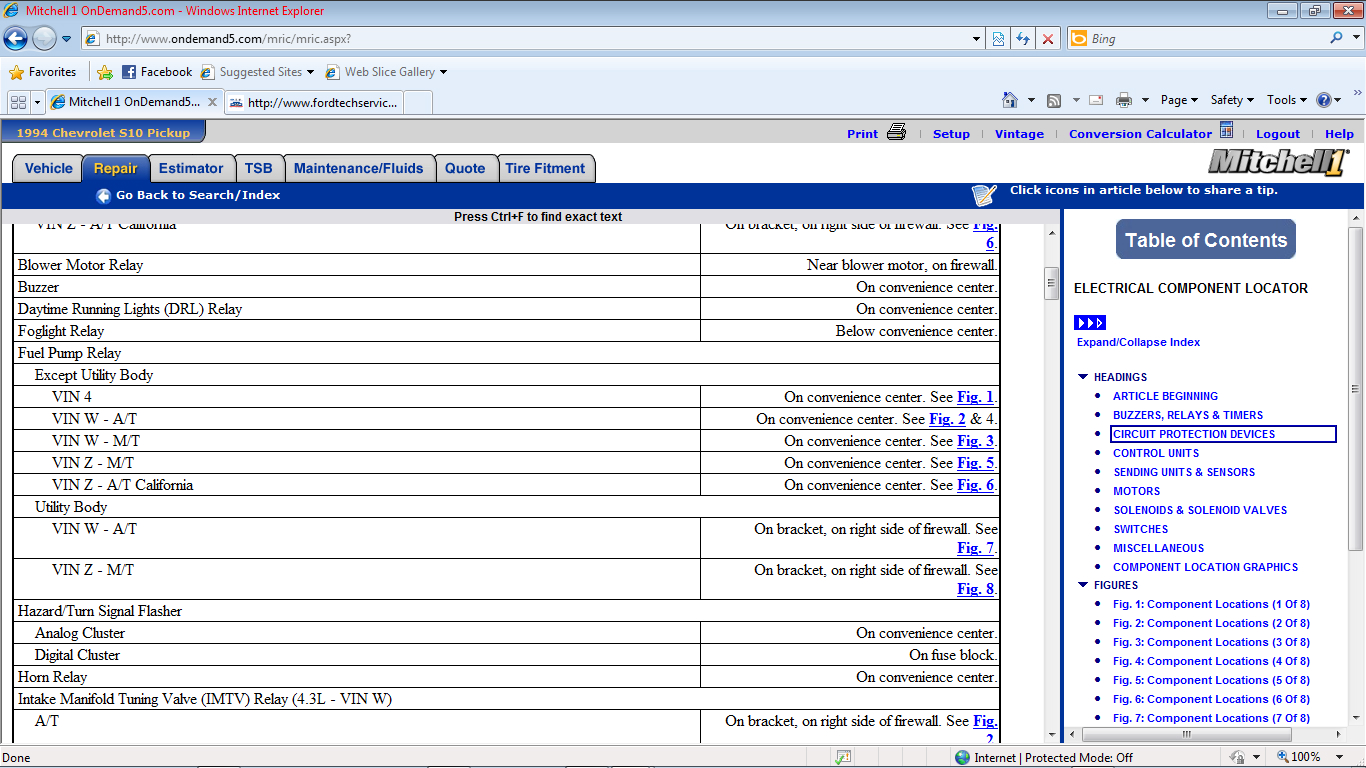The width and height of the screenshot is (1366, 768).
Task: Collapse the FIGURES section arrow
Action: pos(1083,585)
